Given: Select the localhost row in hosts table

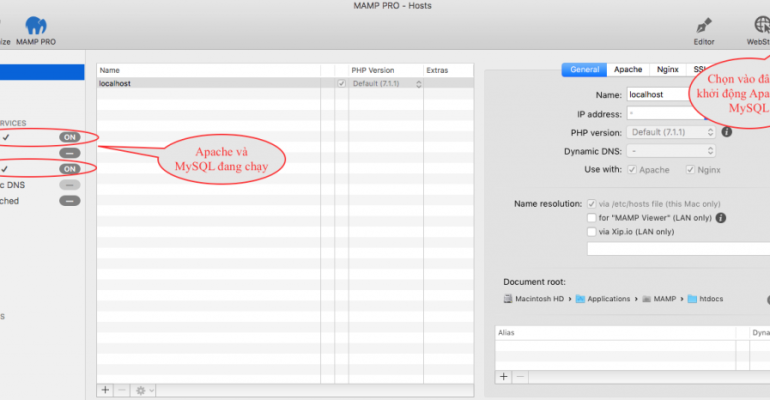Looking at the screenshot, I should tap(285, 84).
